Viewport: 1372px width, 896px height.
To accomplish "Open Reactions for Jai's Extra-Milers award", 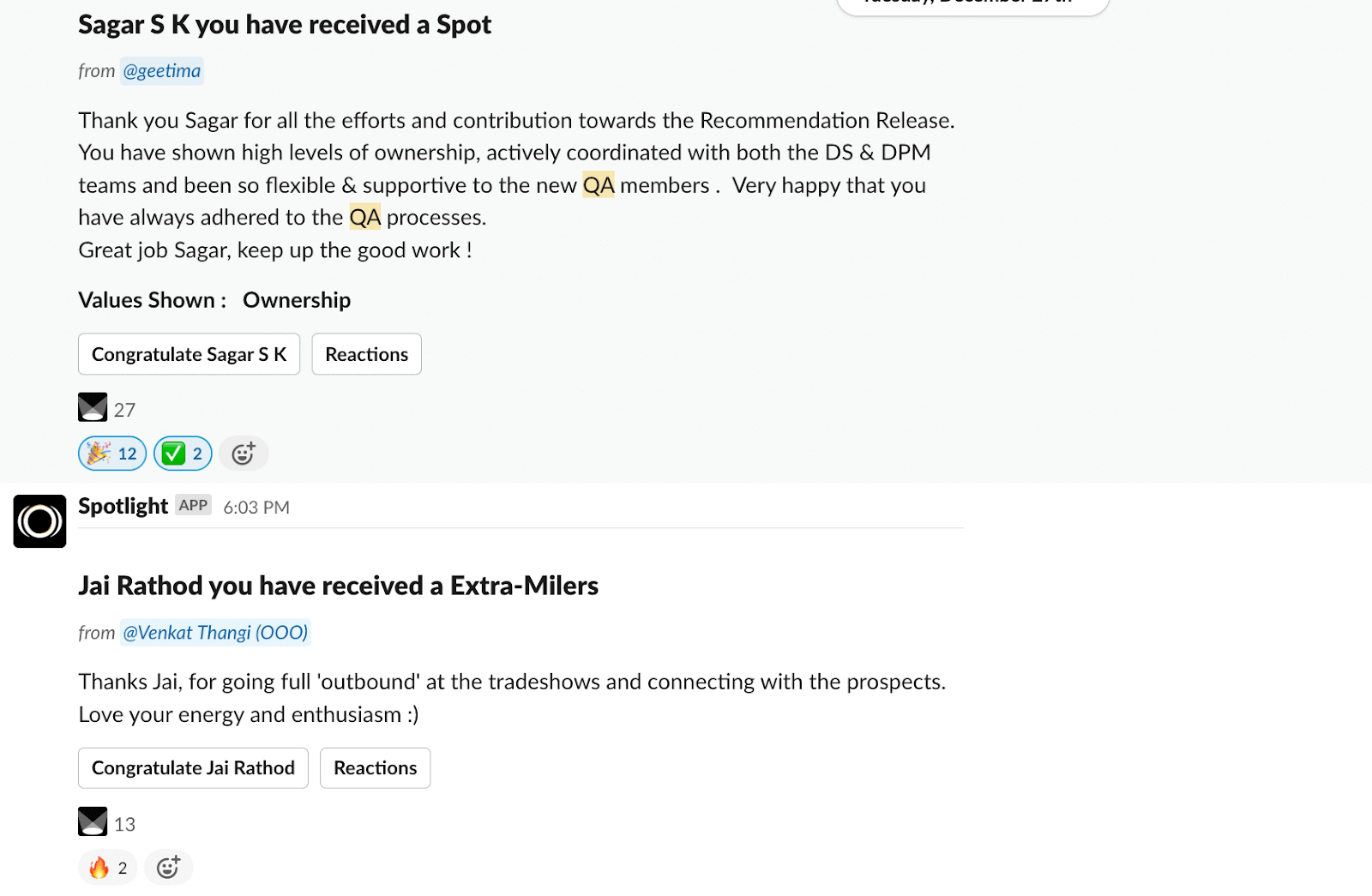I will point(375,767).
